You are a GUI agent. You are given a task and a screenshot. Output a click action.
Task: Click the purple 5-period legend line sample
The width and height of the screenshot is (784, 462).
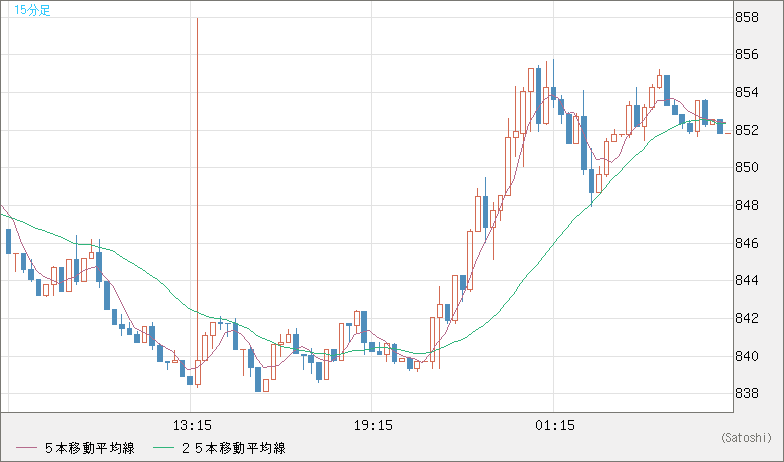pyautogui.click(x=26, y=448)
